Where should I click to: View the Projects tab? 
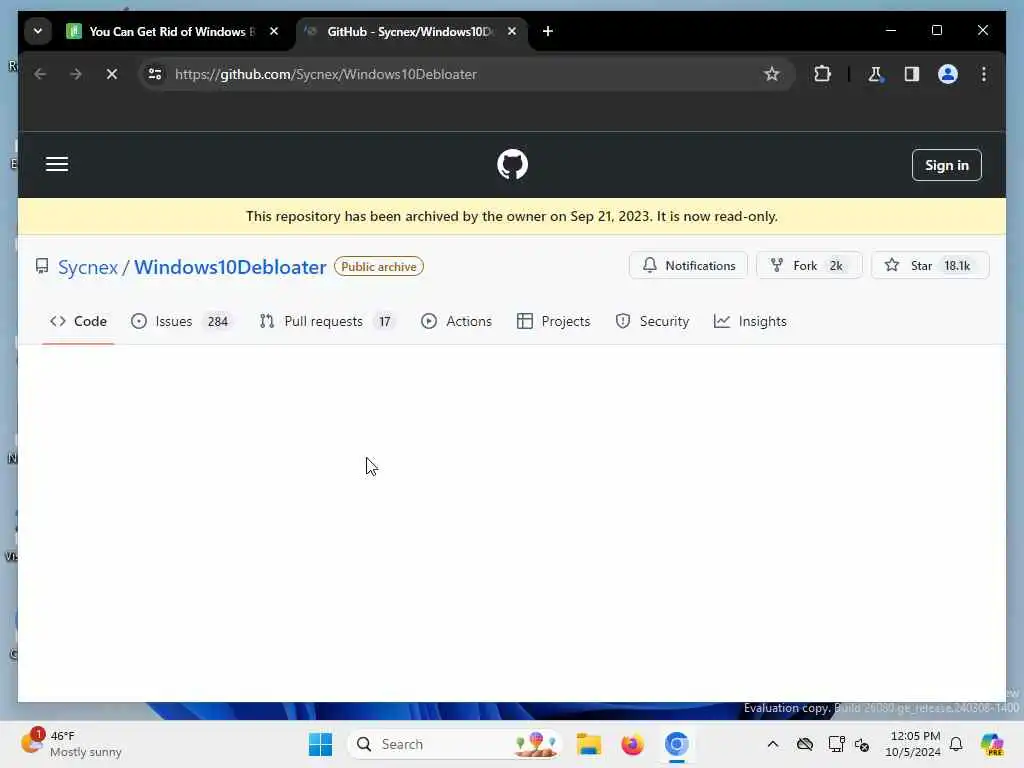(553, 321)
